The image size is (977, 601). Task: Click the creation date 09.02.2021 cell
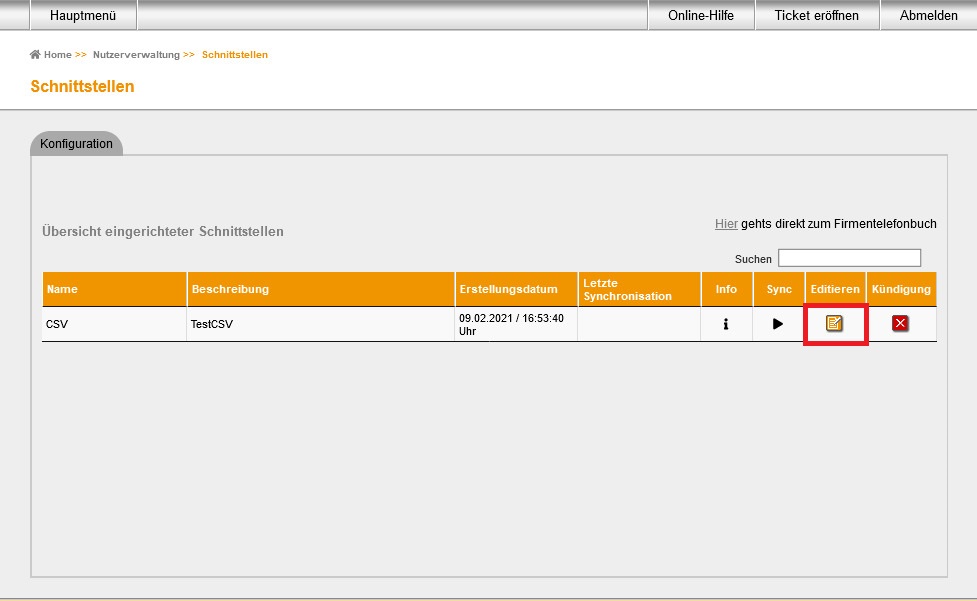[517, 324]
